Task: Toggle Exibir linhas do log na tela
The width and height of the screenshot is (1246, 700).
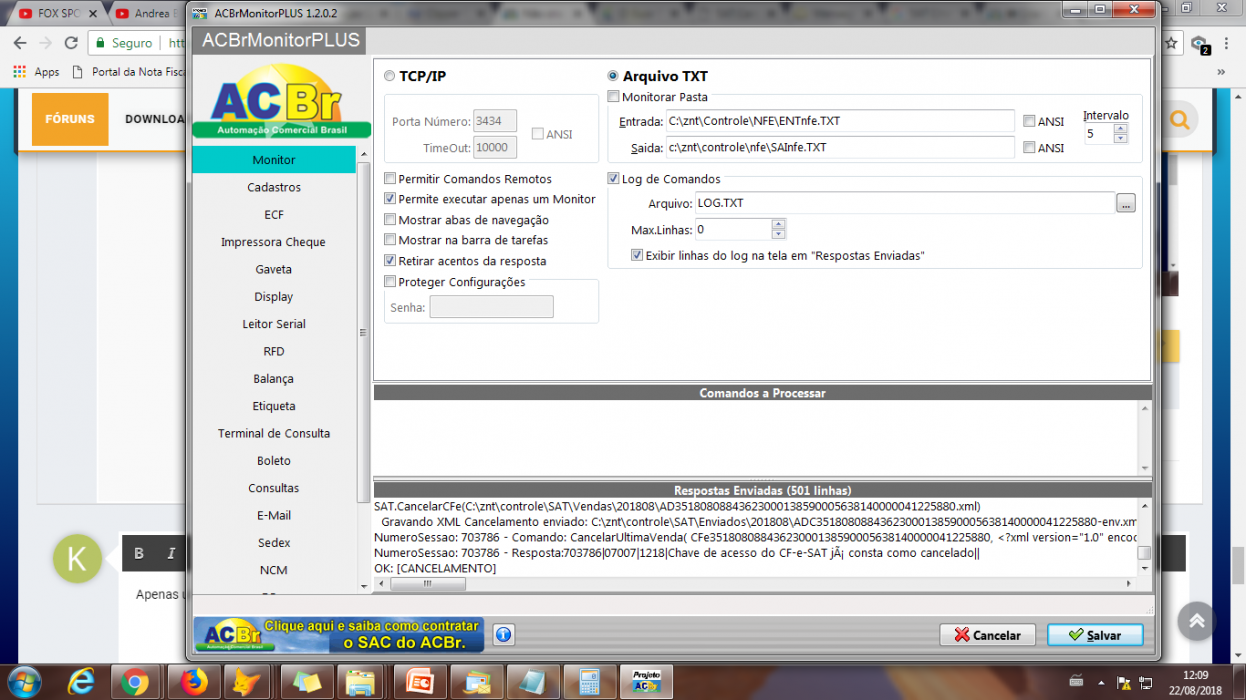Action: coord(637,256)
